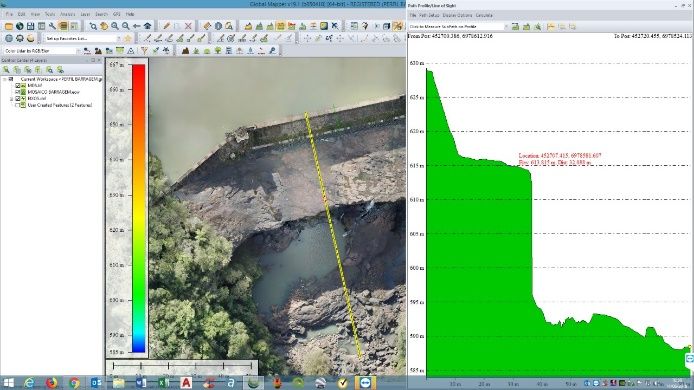
Task: Collapse the Current Workspace tree node
Action: point(5,79)
